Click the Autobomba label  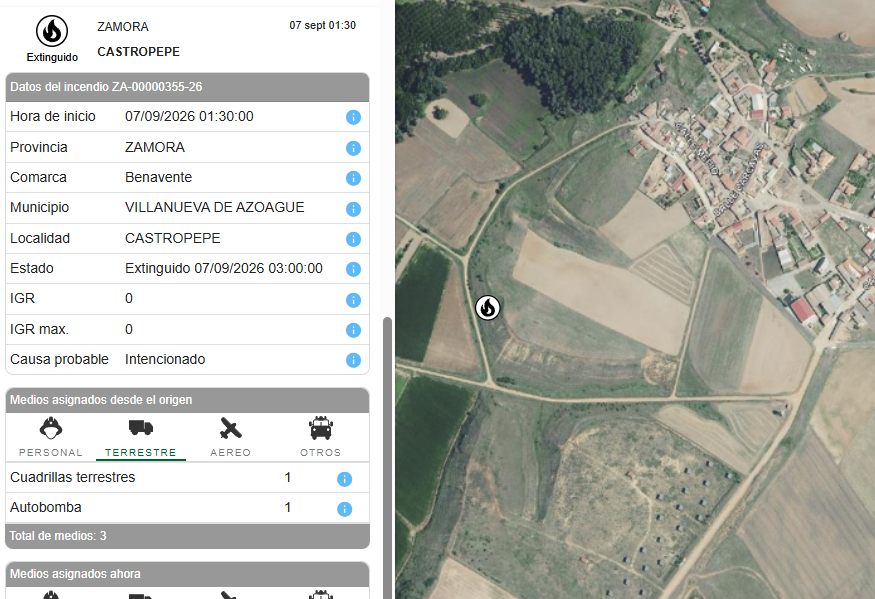(46, 507)
